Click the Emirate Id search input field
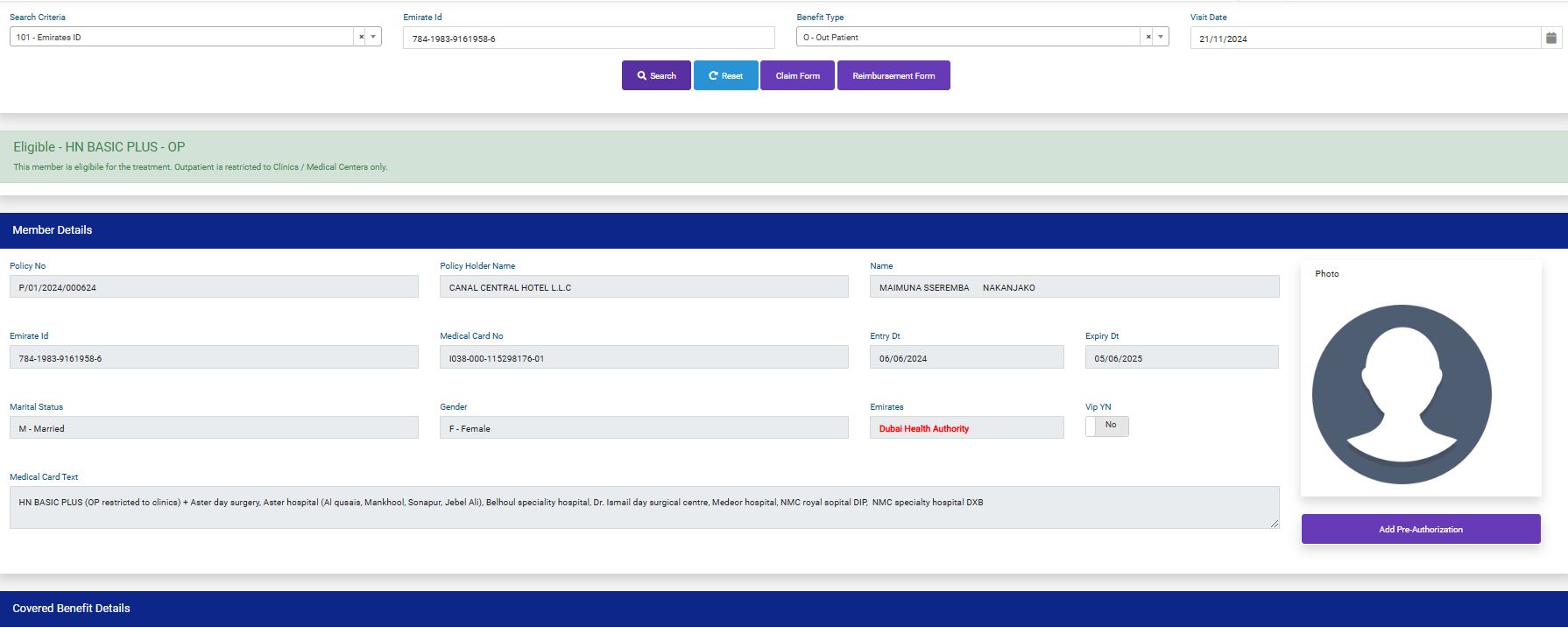The image size is (1568, 634). tap(589, 38)
